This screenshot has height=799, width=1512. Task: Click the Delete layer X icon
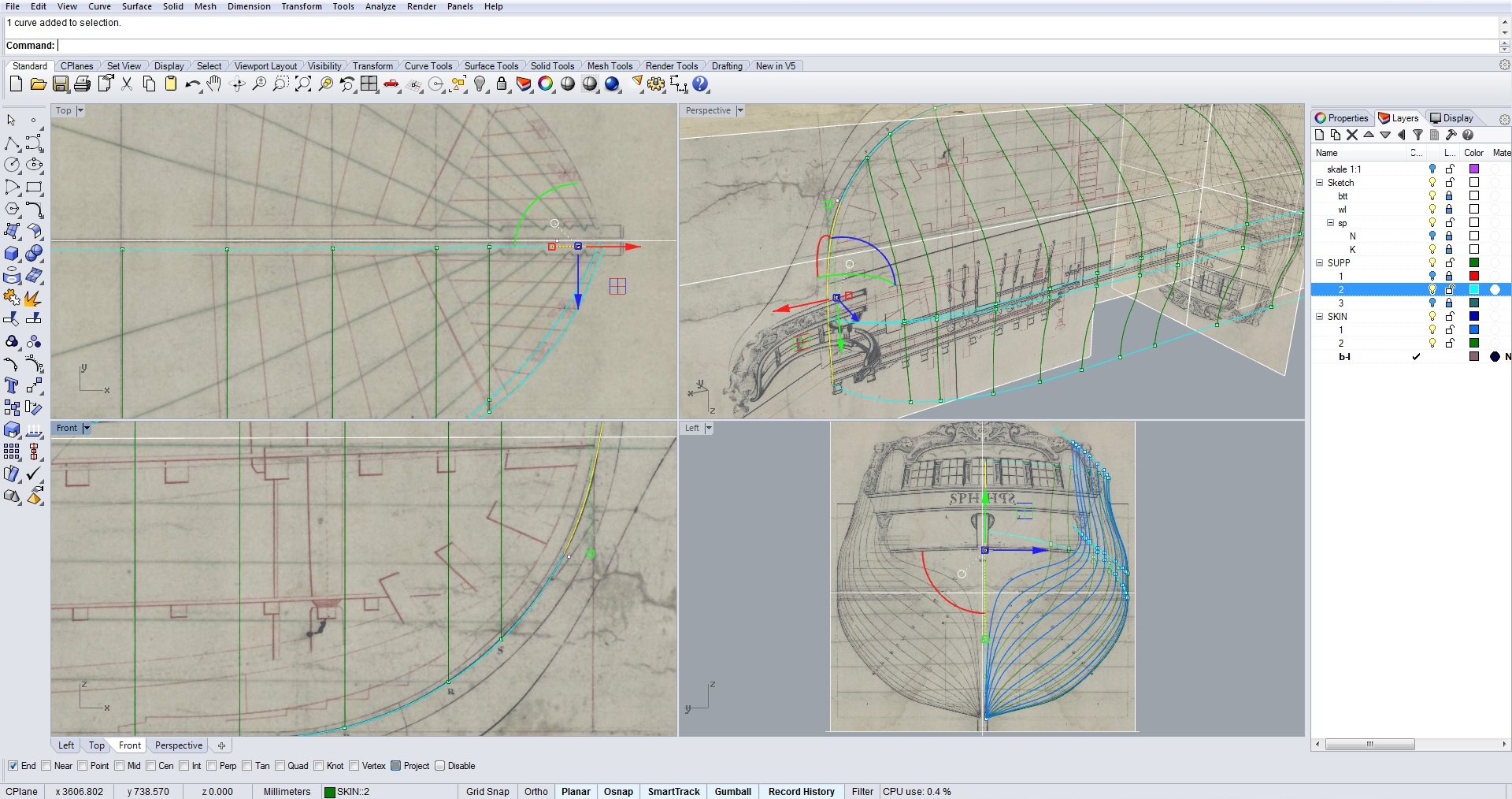1352,136
